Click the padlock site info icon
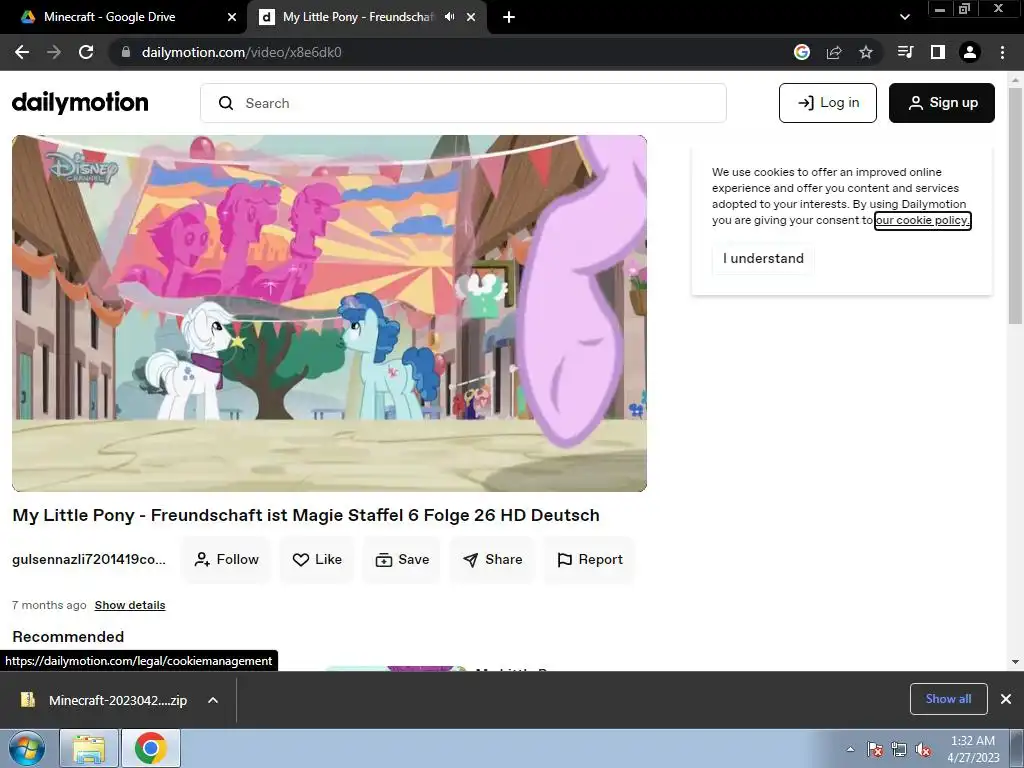Viewport: 1024px width, 768px height. [x=126, y=52]
